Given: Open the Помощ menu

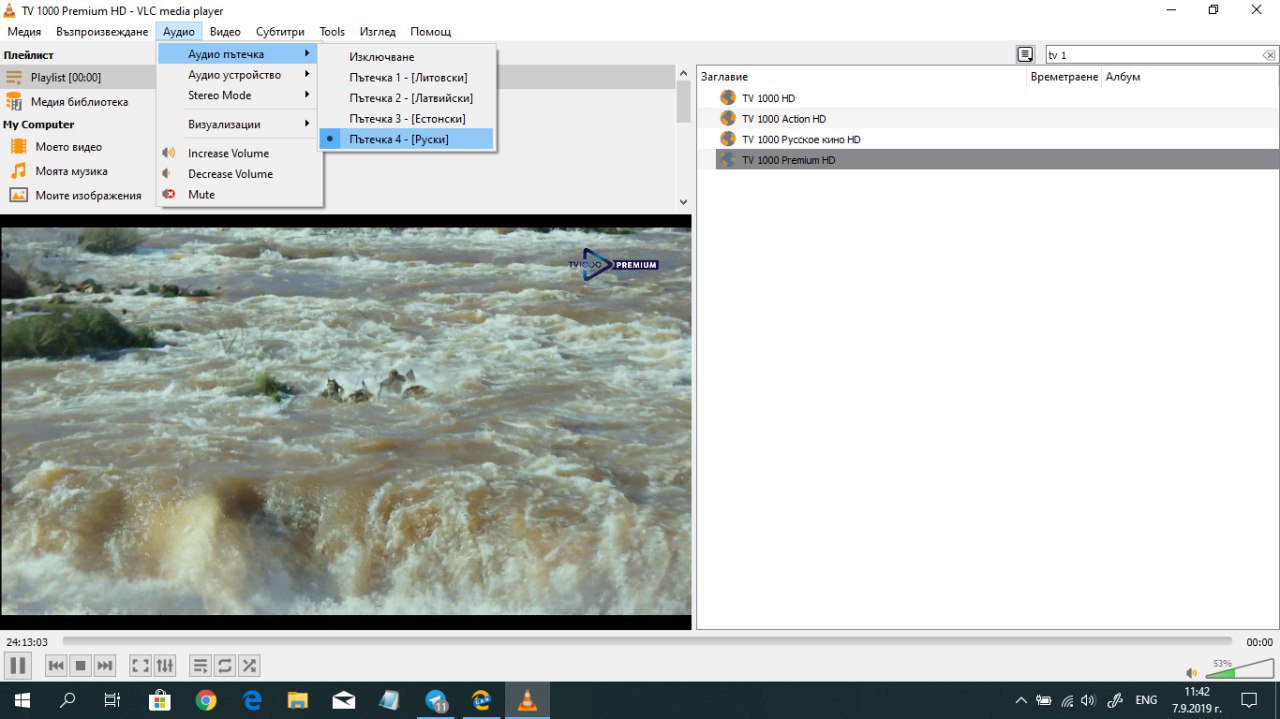Looking at the screenshot, I should tap(430, 32).
